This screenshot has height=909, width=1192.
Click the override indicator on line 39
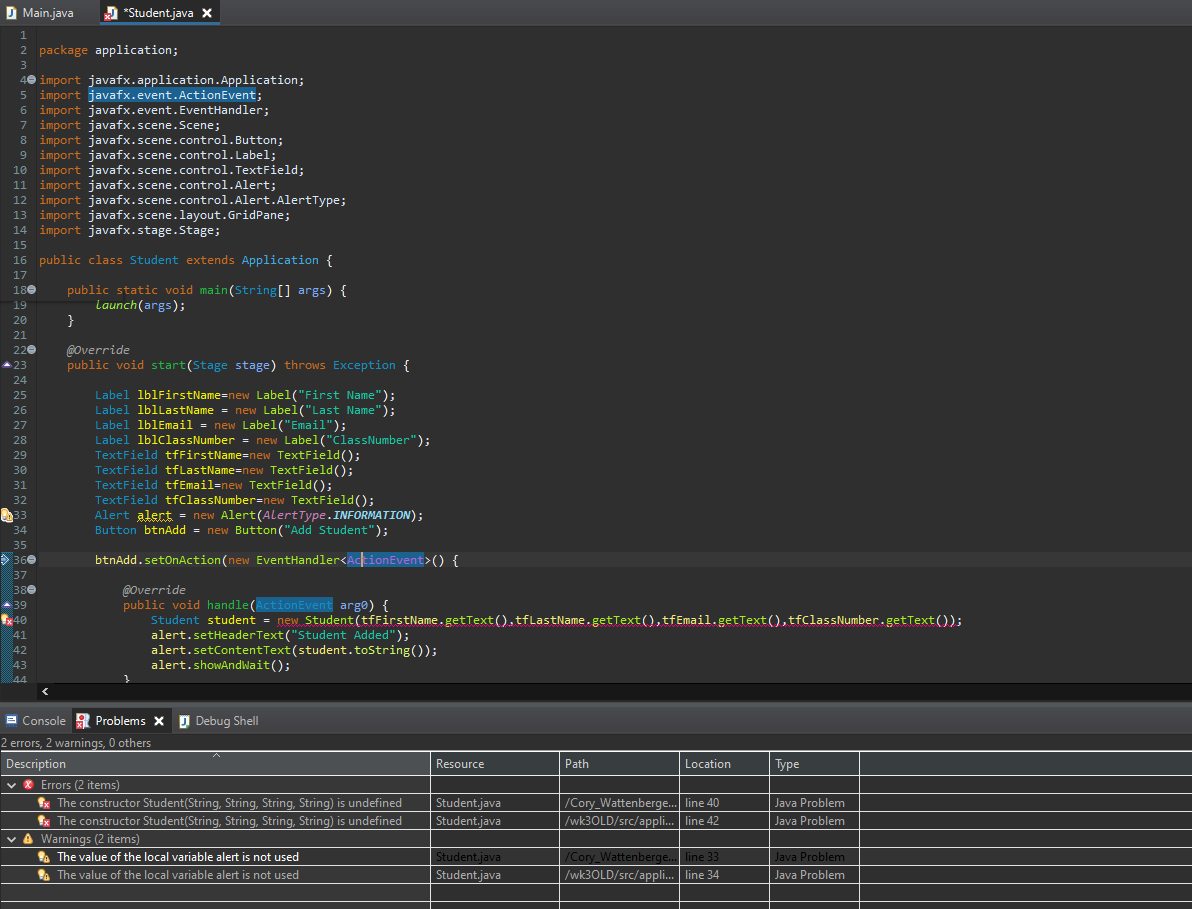[x=6, y=604]
